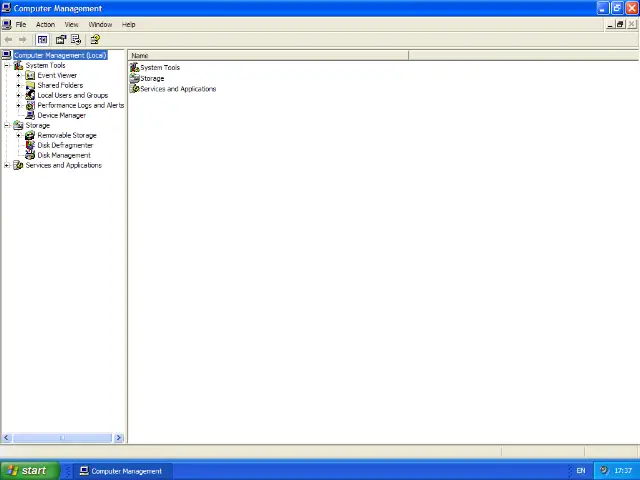Collapse the Storage tree node

click(x=7, y=125)
